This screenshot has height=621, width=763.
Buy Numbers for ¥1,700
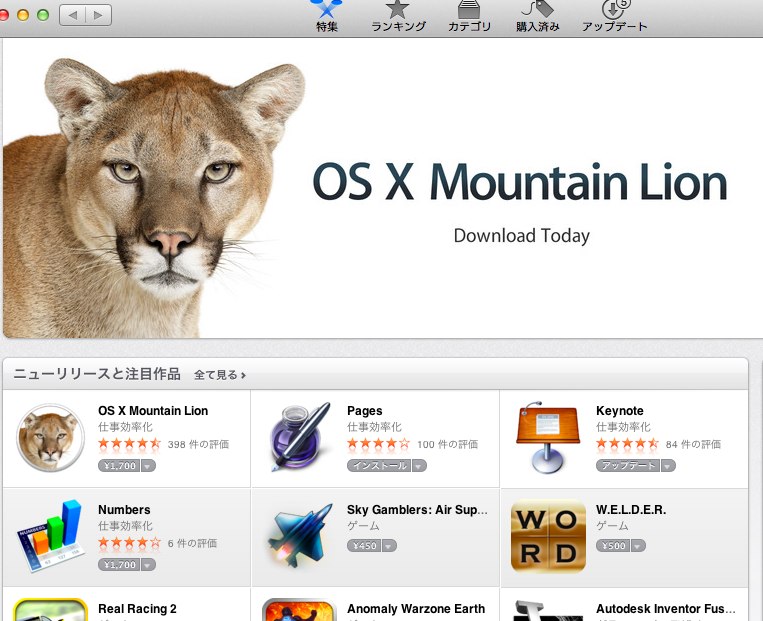point(120,565)
